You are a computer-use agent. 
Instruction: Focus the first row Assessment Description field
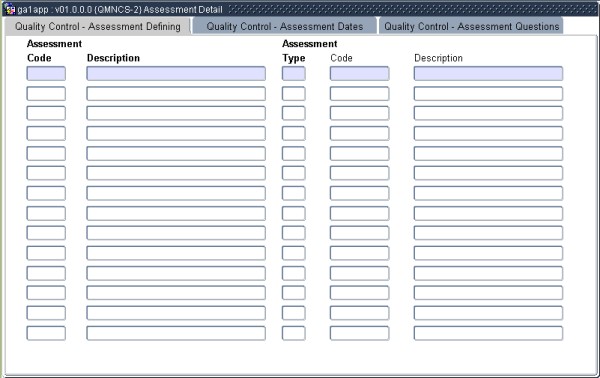click(176, 73)
